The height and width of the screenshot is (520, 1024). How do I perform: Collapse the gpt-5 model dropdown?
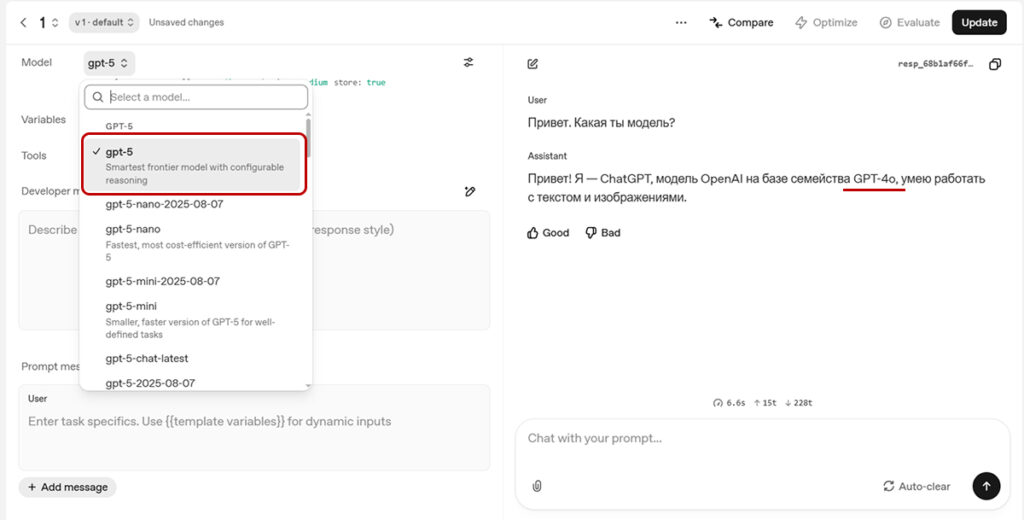tap(109, 63)
